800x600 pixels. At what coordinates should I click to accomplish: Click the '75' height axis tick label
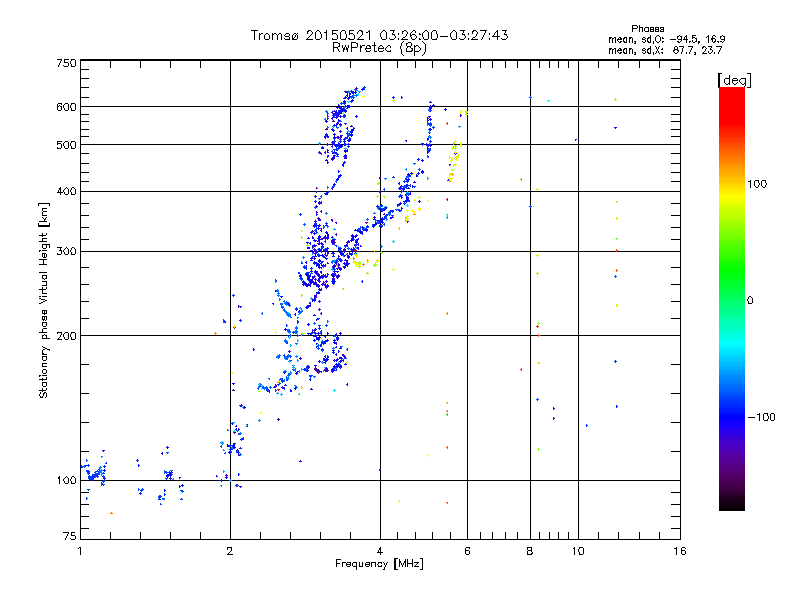tap(70, 536)
